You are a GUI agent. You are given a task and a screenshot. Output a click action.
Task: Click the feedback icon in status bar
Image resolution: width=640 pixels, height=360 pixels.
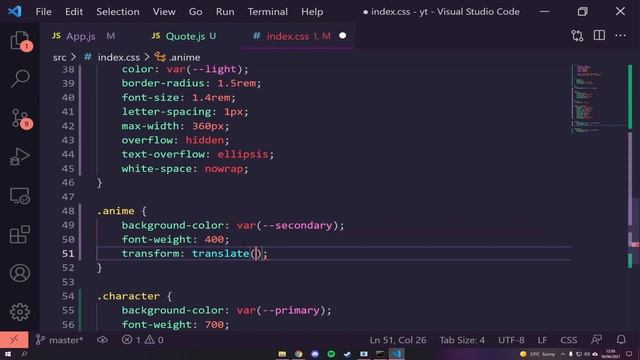click(596, 340)
